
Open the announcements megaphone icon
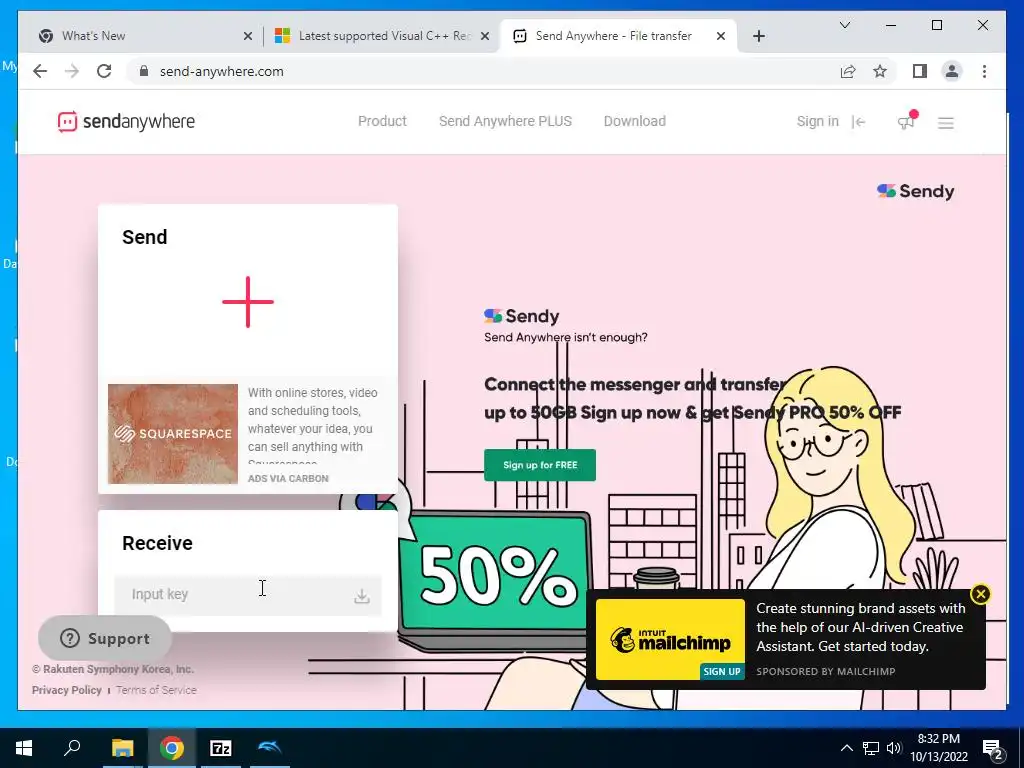[x=906, y=121]
